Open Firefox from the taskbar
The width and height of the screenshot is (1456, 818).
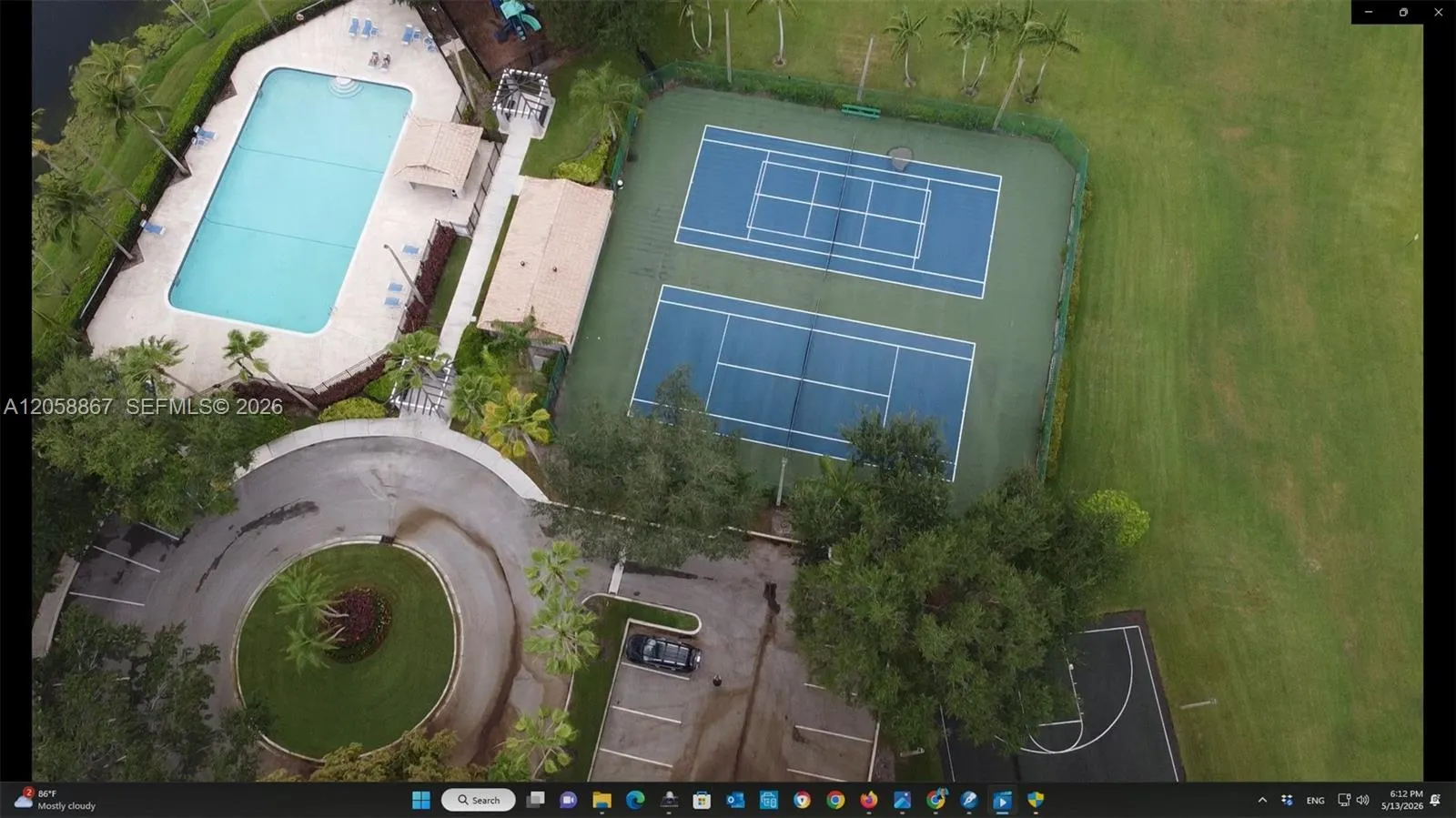click(x=869, y=800)
